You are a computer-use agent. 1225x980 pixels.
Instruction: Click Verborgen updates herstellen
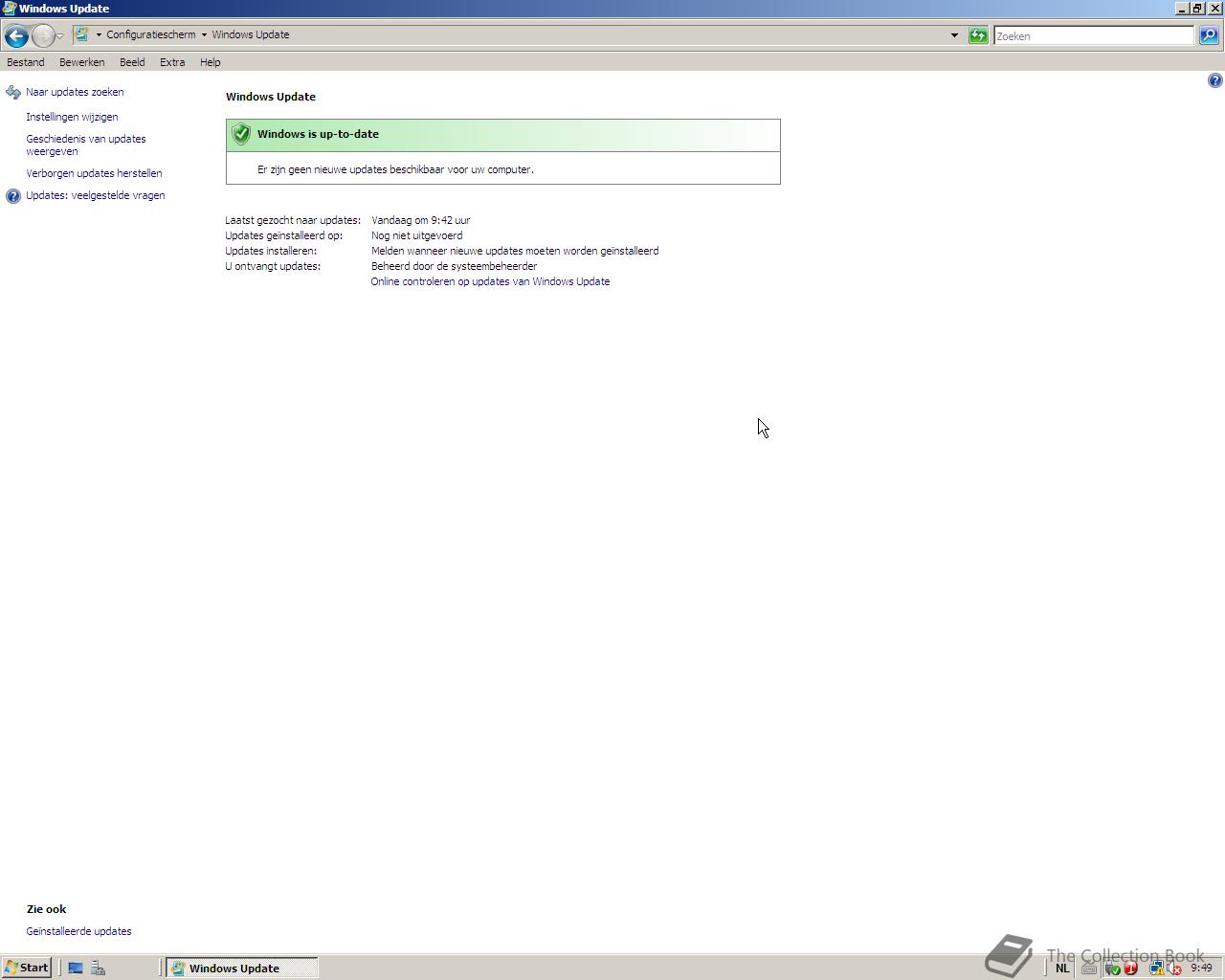coord(94,173)
